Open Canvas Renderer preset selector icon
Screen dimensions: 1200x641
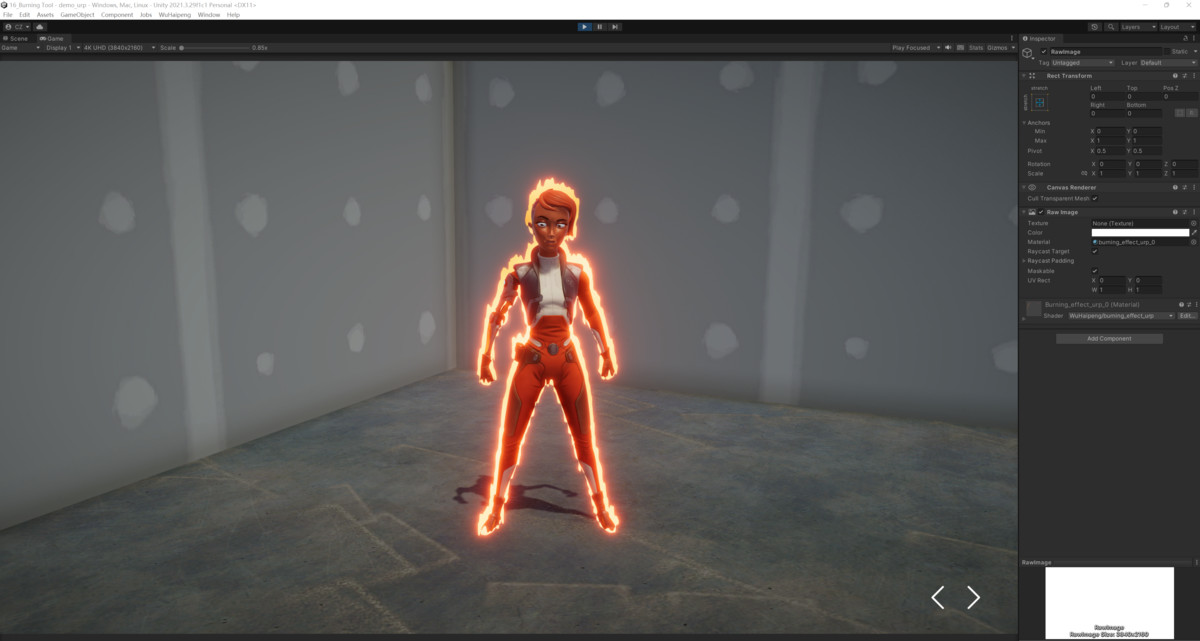(x=1185, y=188)
